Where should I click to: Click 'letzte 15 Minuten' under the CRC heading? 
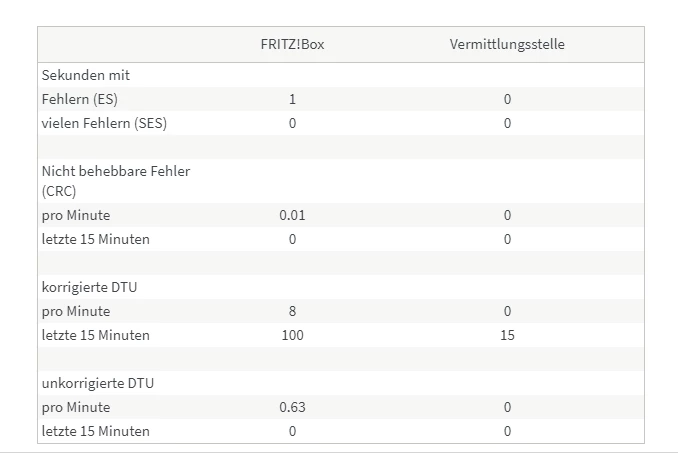95,239
